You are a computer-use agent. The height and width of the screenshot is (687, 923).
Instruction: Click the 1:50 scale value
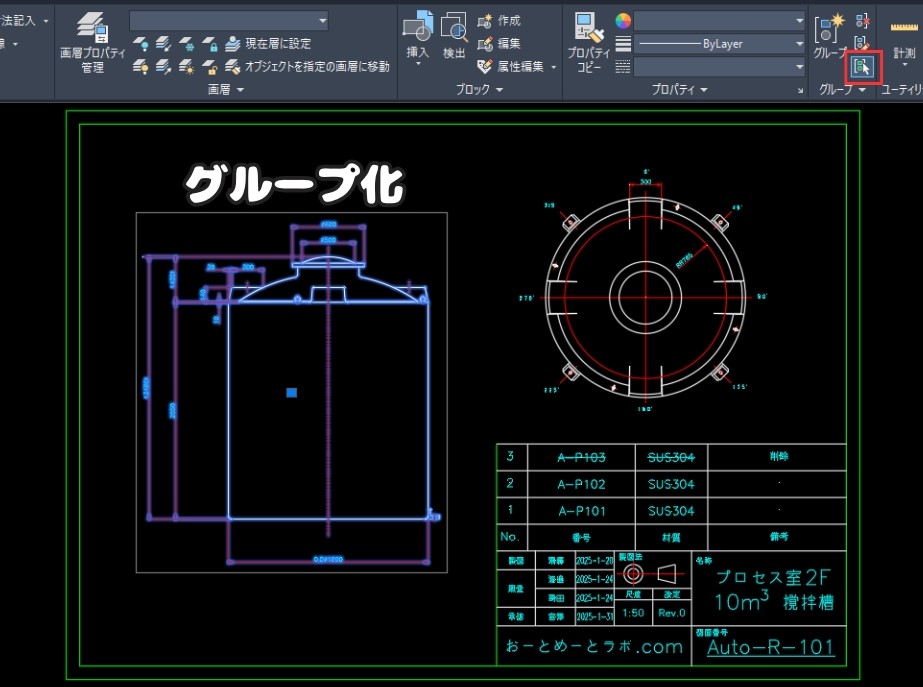633,613
